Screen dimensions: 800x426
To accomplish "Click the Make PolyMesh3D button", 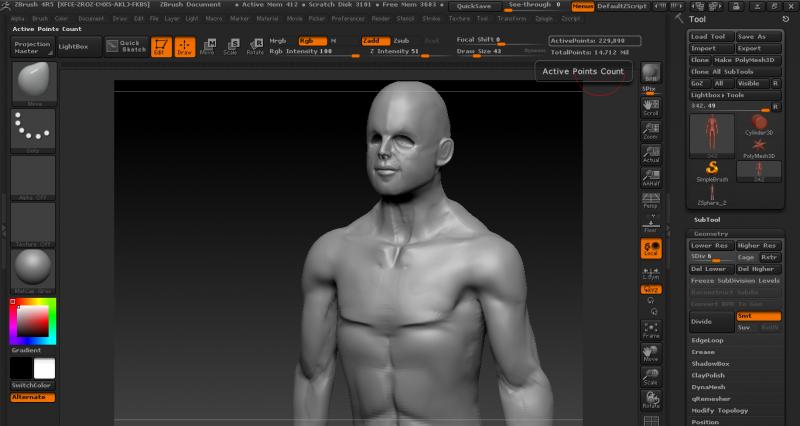I will point(747,60).
